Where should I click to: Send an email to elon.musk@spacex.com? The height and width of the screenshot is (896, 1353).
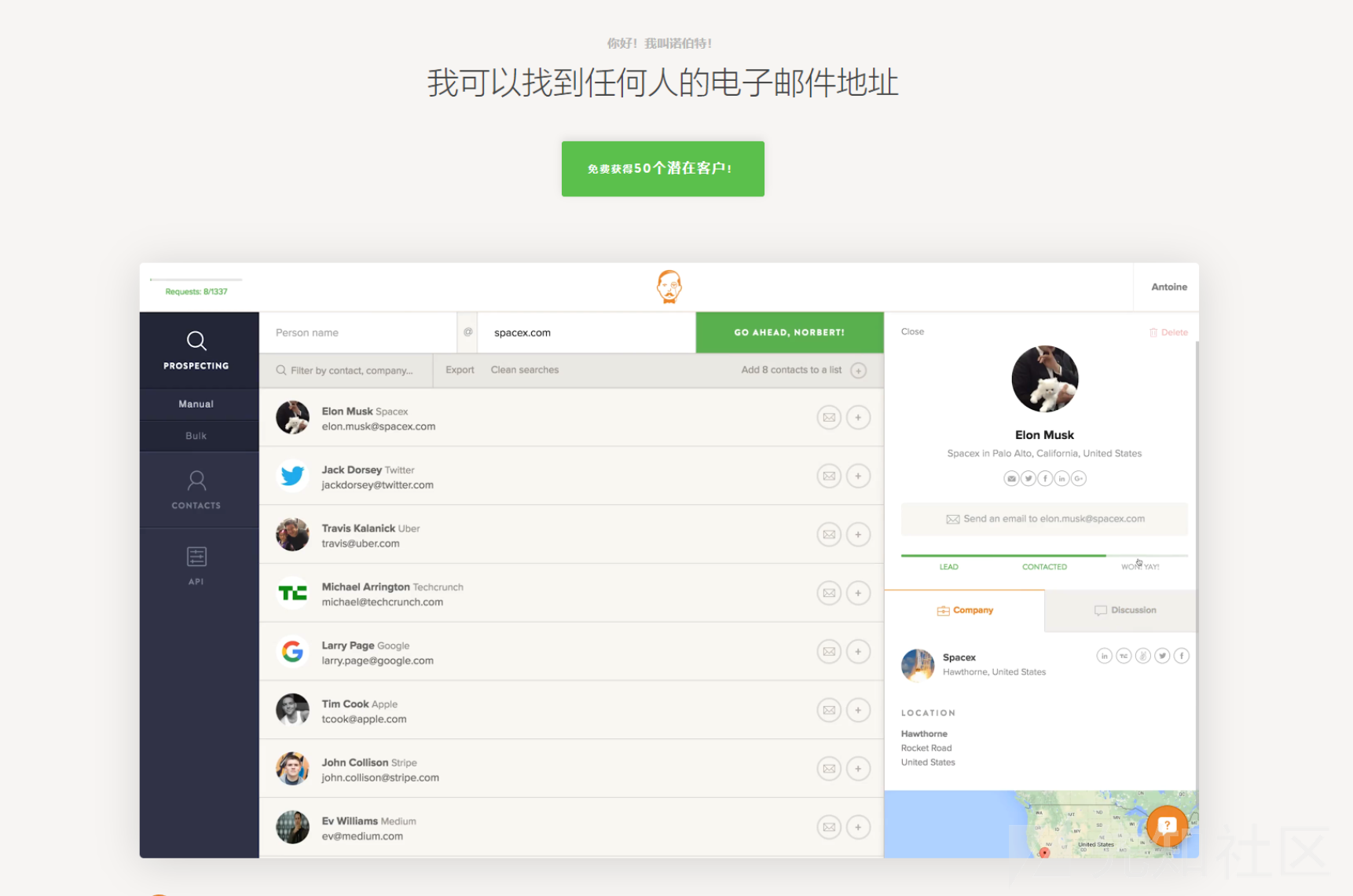pyautogui.click(x=1044, y=519)
